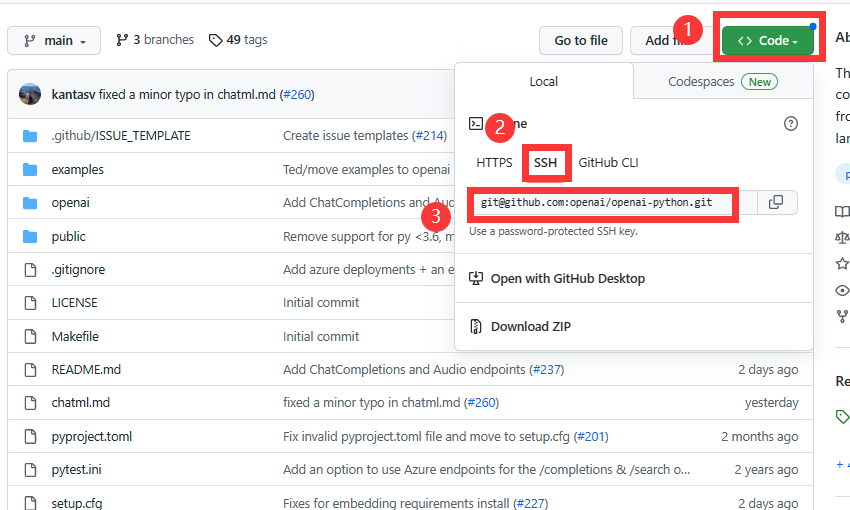Click the clone help question mark icon
The image size is (850, 510).
[790, 124]
